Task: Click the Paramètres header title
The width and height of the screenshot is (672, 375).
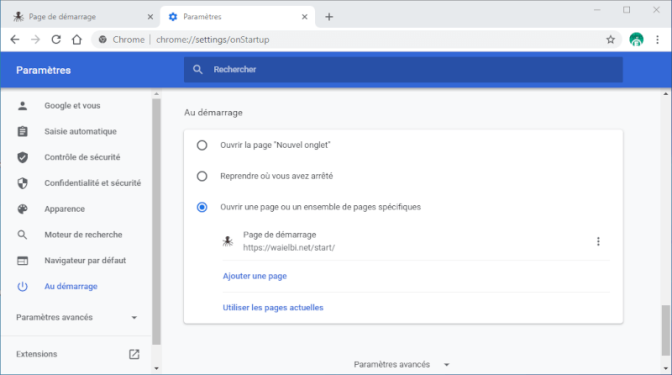Action: click(43, 70)
